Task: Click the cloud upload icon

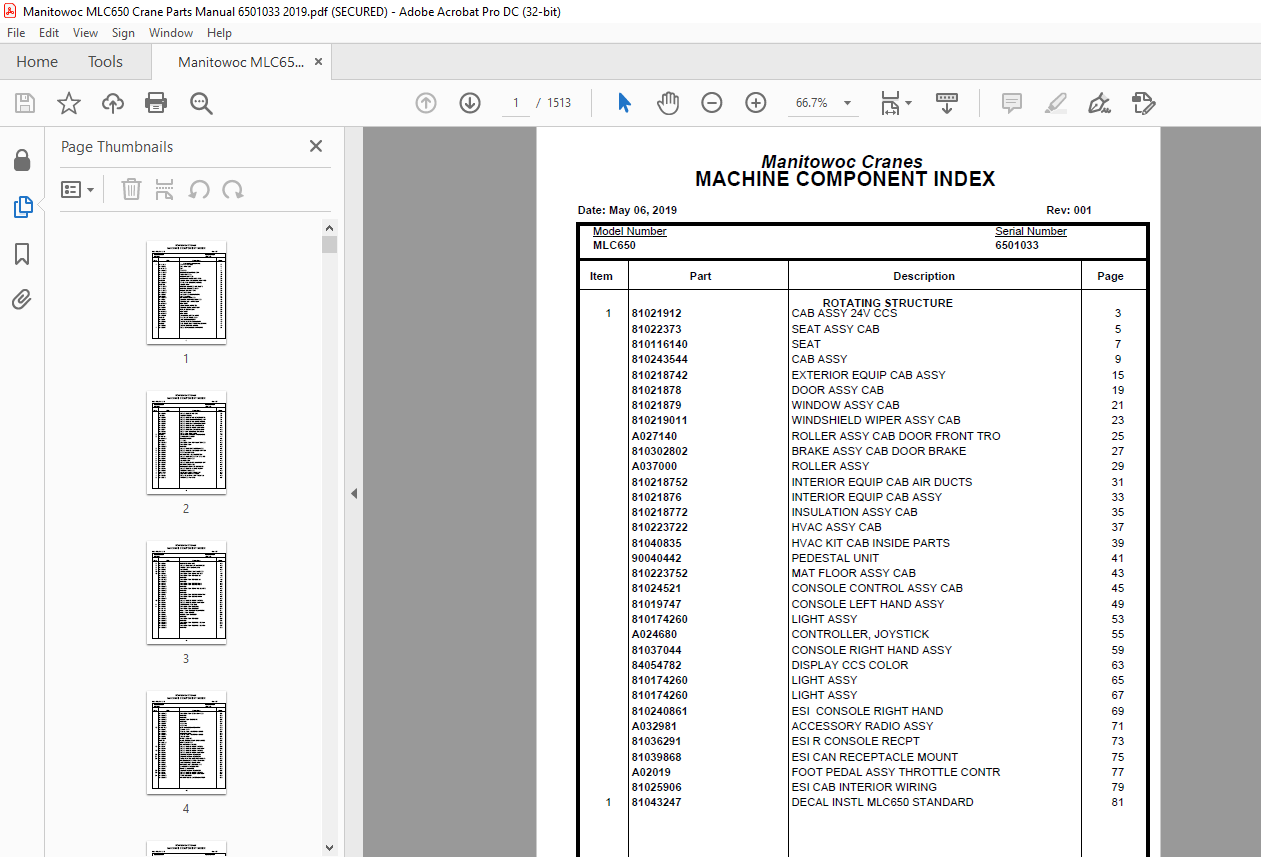Action: pos(113,103)
